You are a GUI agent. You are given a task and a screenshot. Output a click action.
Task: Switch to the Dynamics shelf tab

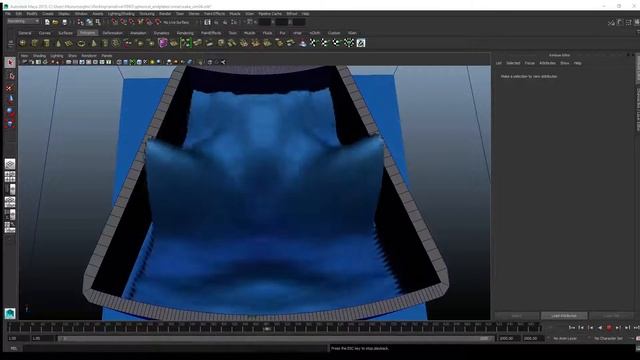[161, 33]
